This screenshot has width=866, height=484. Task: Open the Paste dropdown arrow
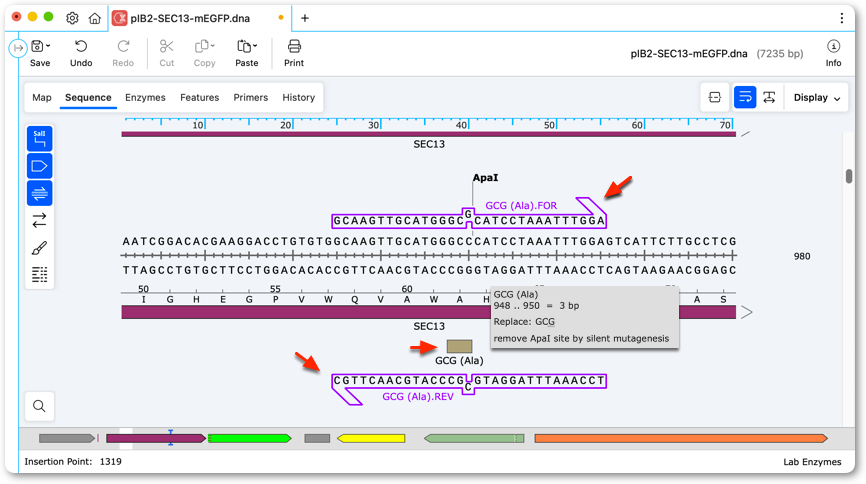point(255,46)
